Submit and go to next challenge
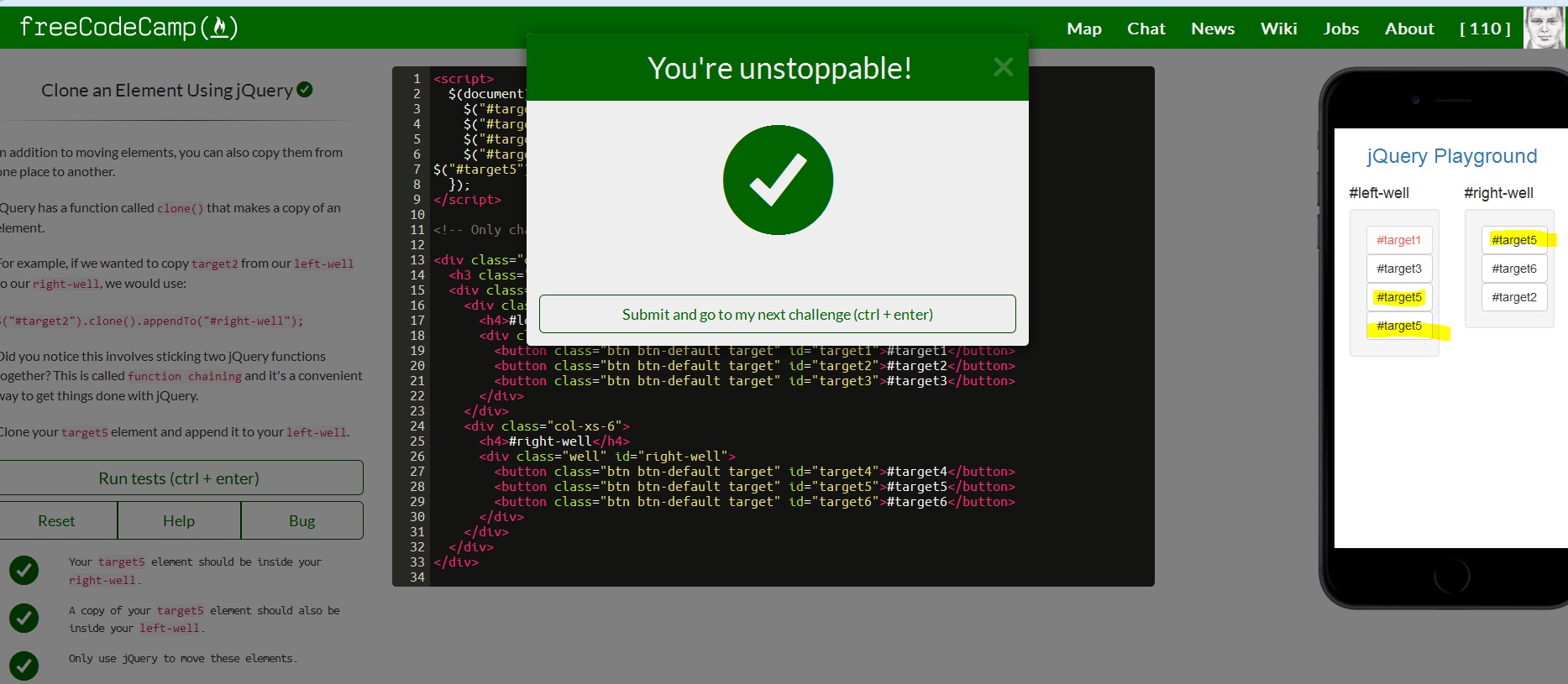Image resolution: width=1568 pixels, height=684 pixels. pyautogui.click(x=778, y=314)
